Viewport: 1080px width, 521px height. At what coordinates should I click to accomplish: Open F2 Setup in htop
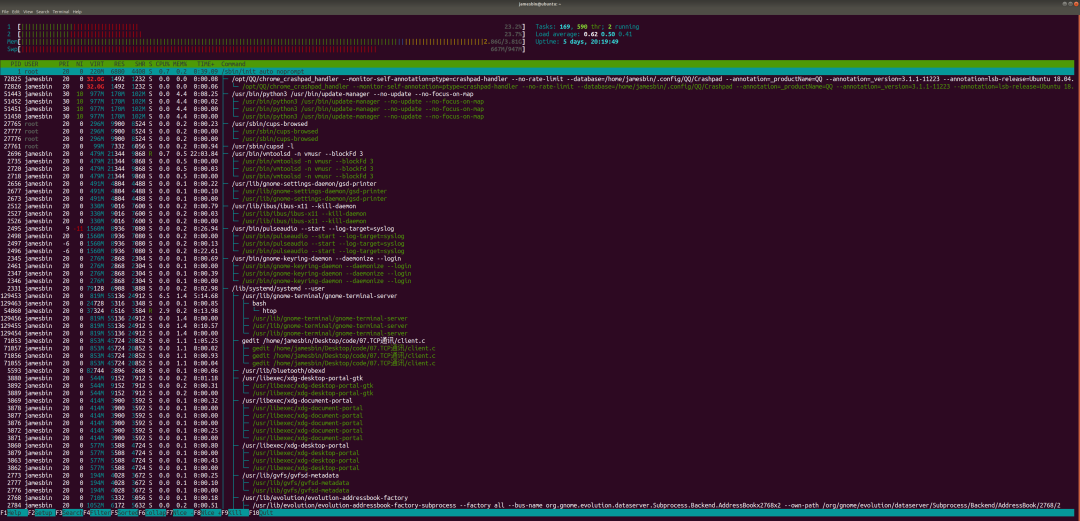click(41, 513)
